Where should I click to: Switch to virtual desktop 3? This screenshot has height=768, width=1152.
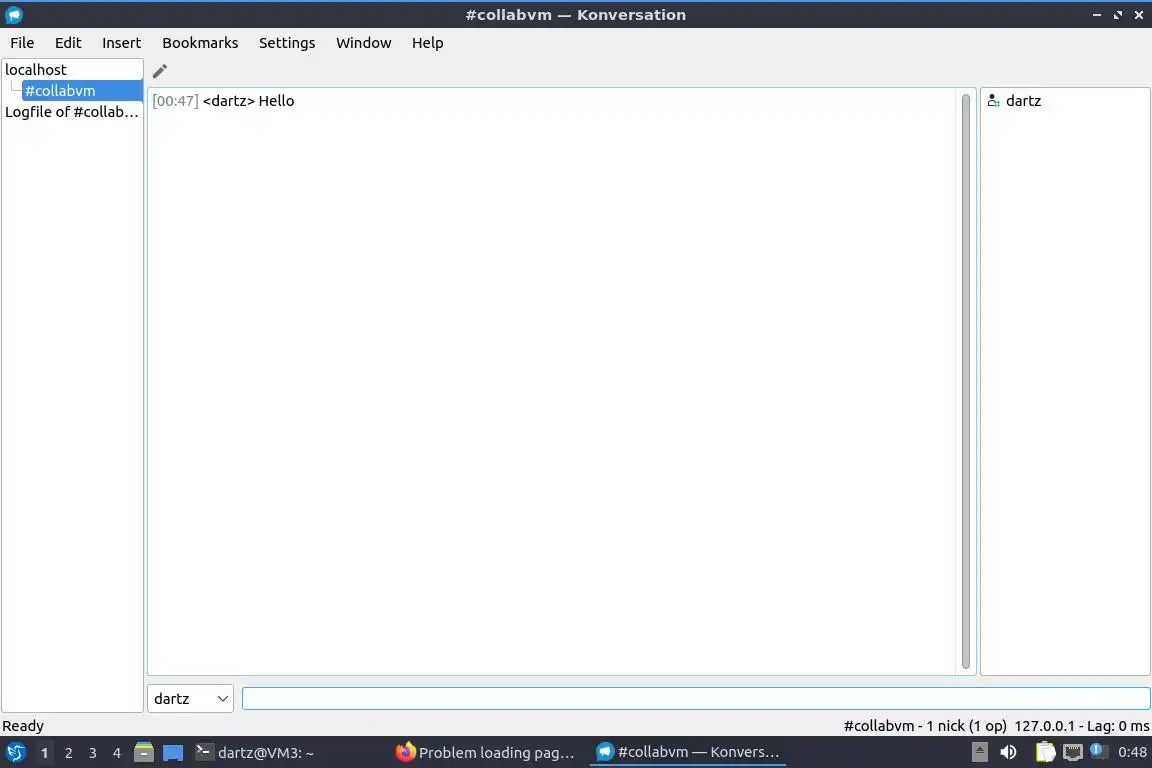point(93,753)
